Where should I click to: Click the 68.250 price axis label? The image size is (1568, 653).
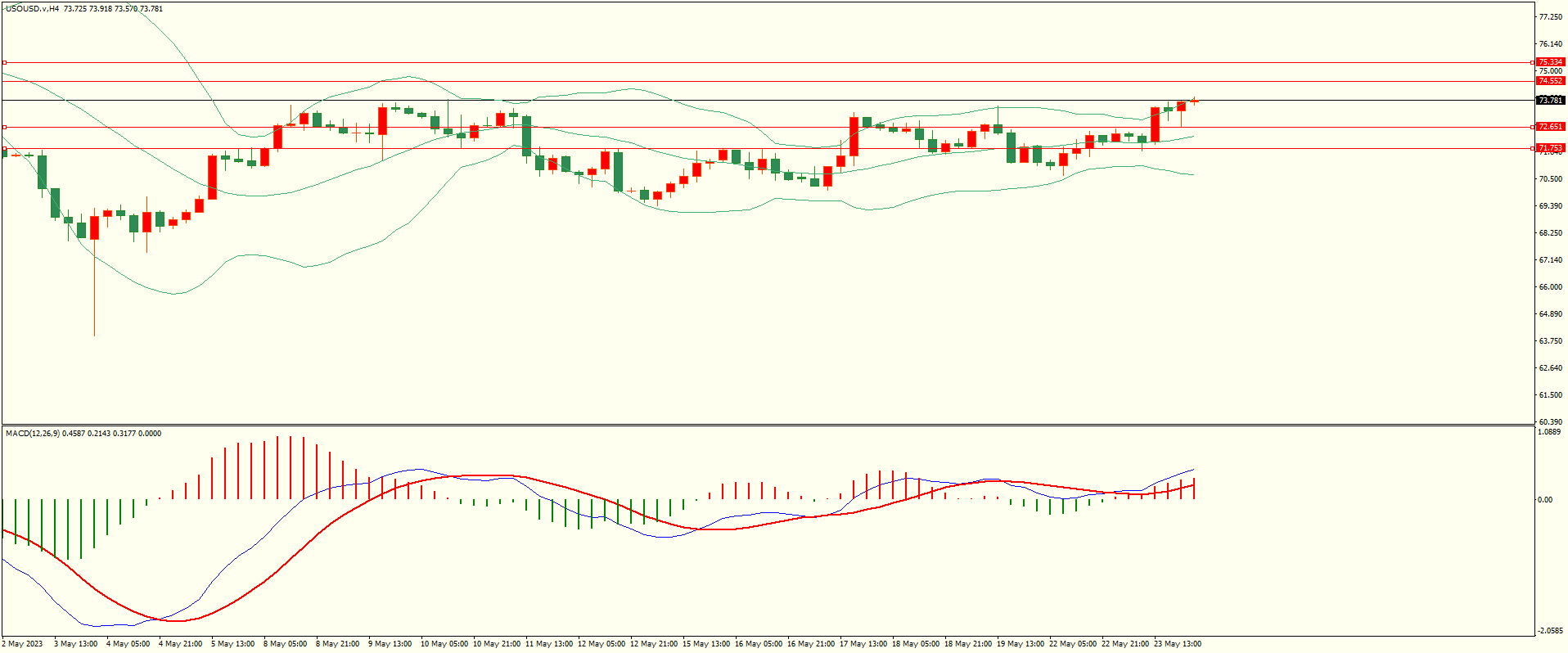(x=1550, y=233)
